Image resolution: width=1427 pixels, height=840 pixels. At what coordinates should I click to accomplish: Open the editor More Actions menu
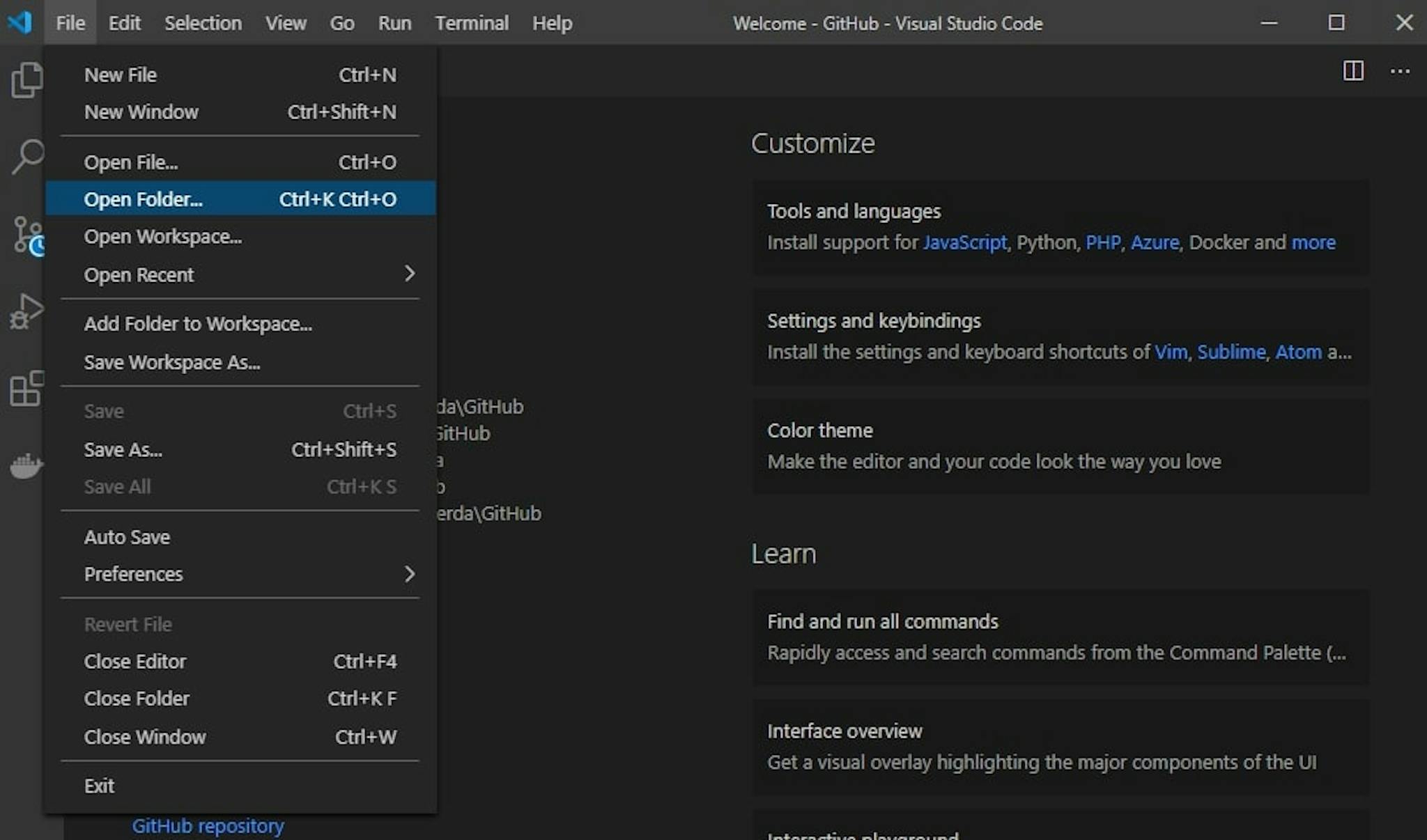(1400, 71)
